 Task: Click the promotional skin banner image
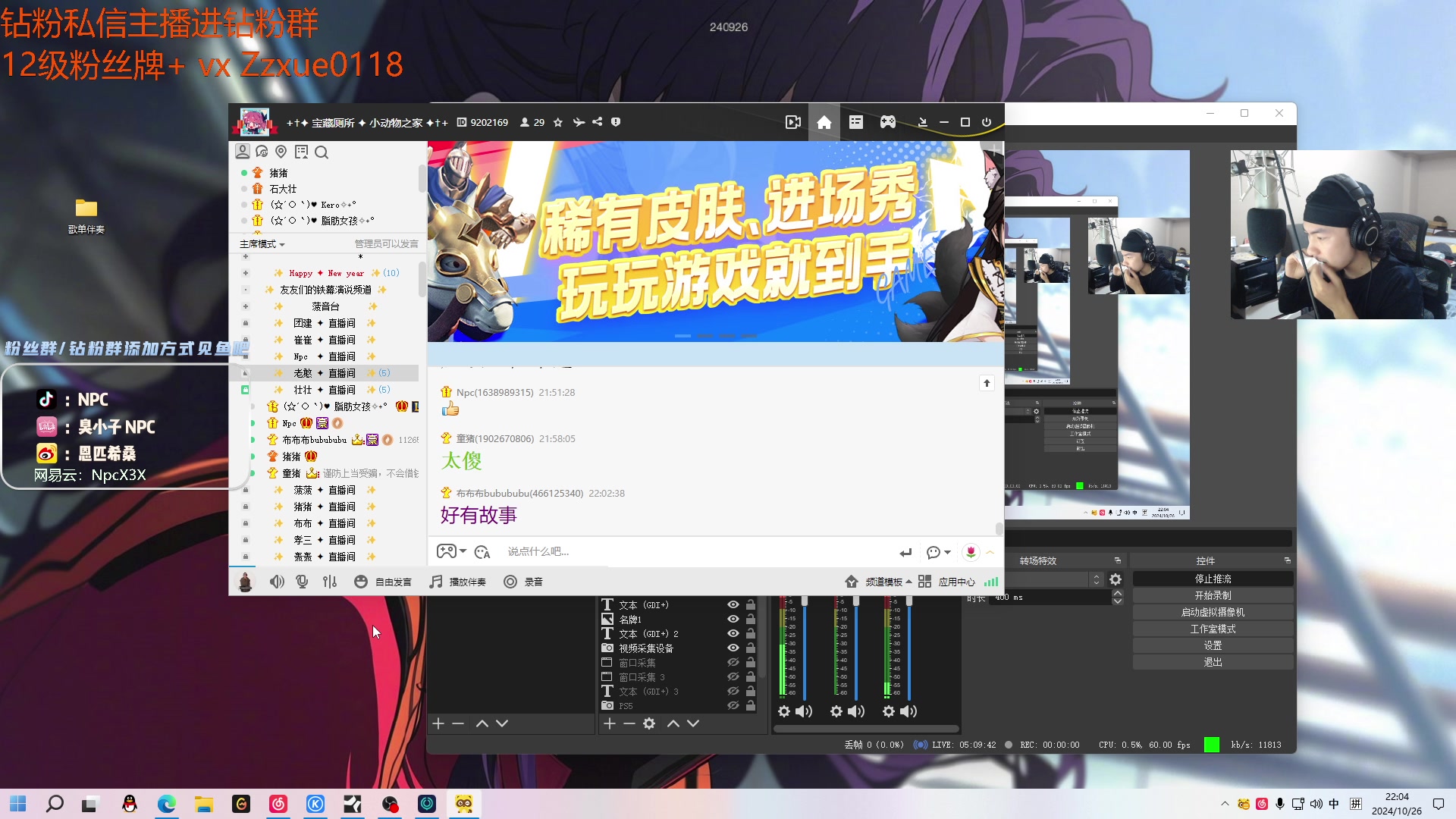pos(715,241)
